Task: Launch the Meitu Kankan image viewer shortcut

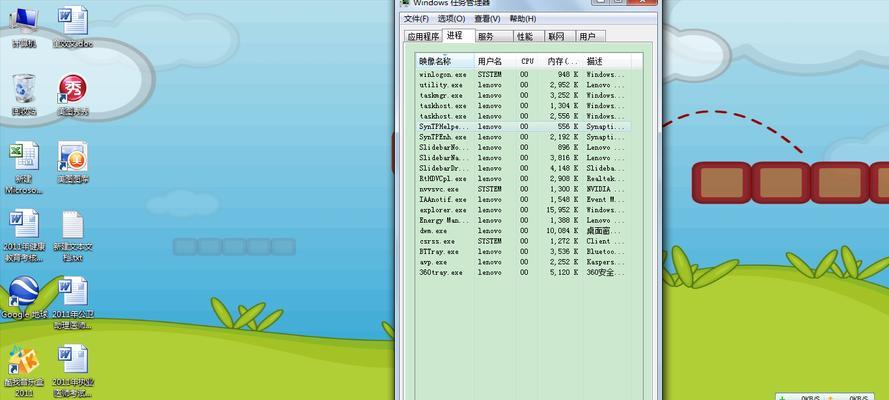Action: click(73, 163)
